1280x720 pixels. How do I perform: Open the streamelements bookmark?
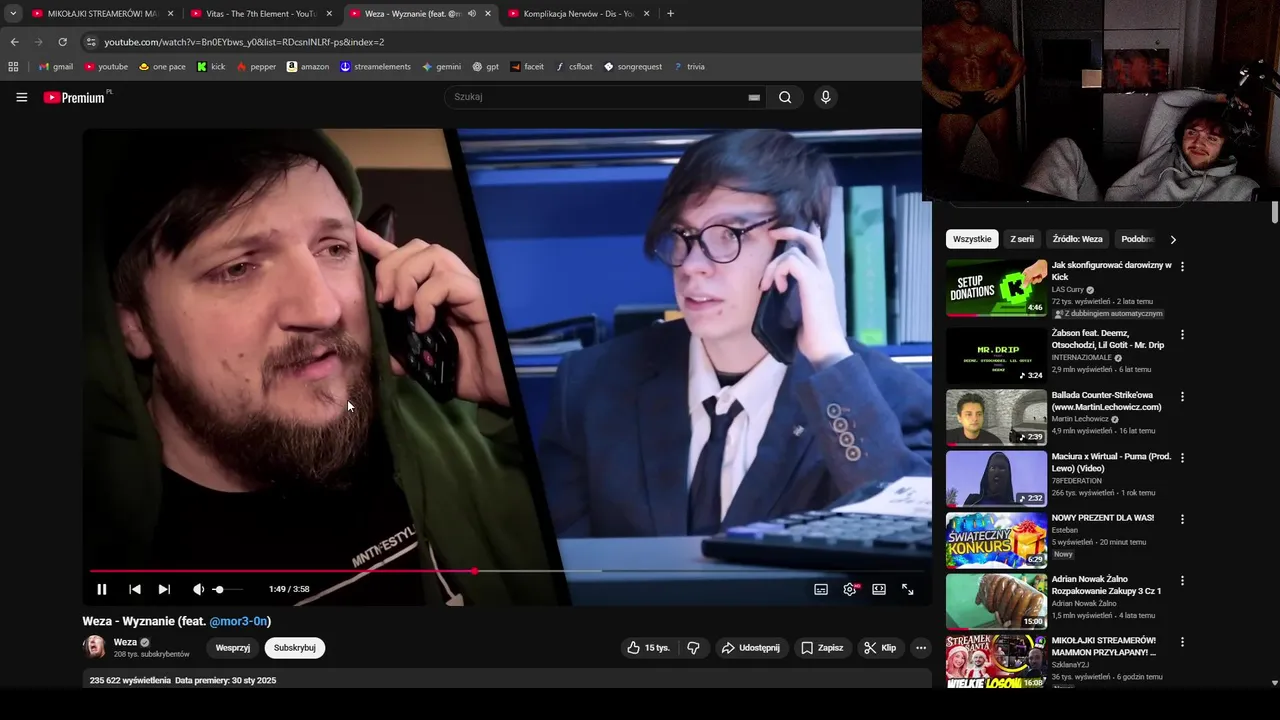[x=375, y=67]
